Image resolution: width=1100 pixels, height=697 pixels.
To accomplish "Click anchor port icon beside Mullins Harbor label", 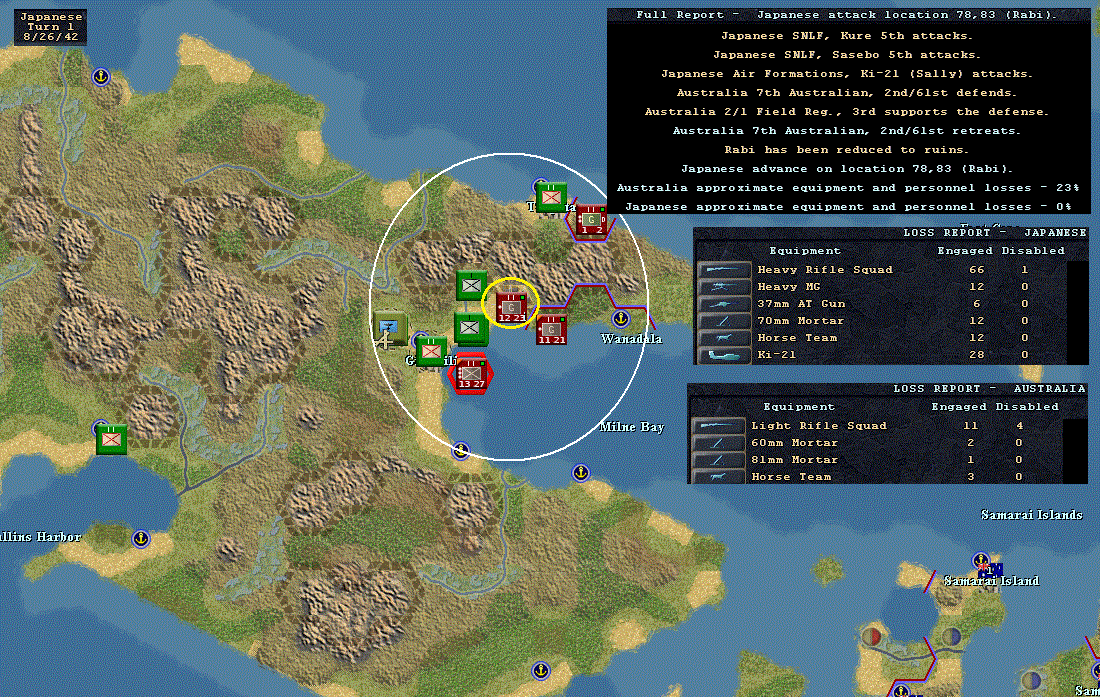I will point(141,539).
